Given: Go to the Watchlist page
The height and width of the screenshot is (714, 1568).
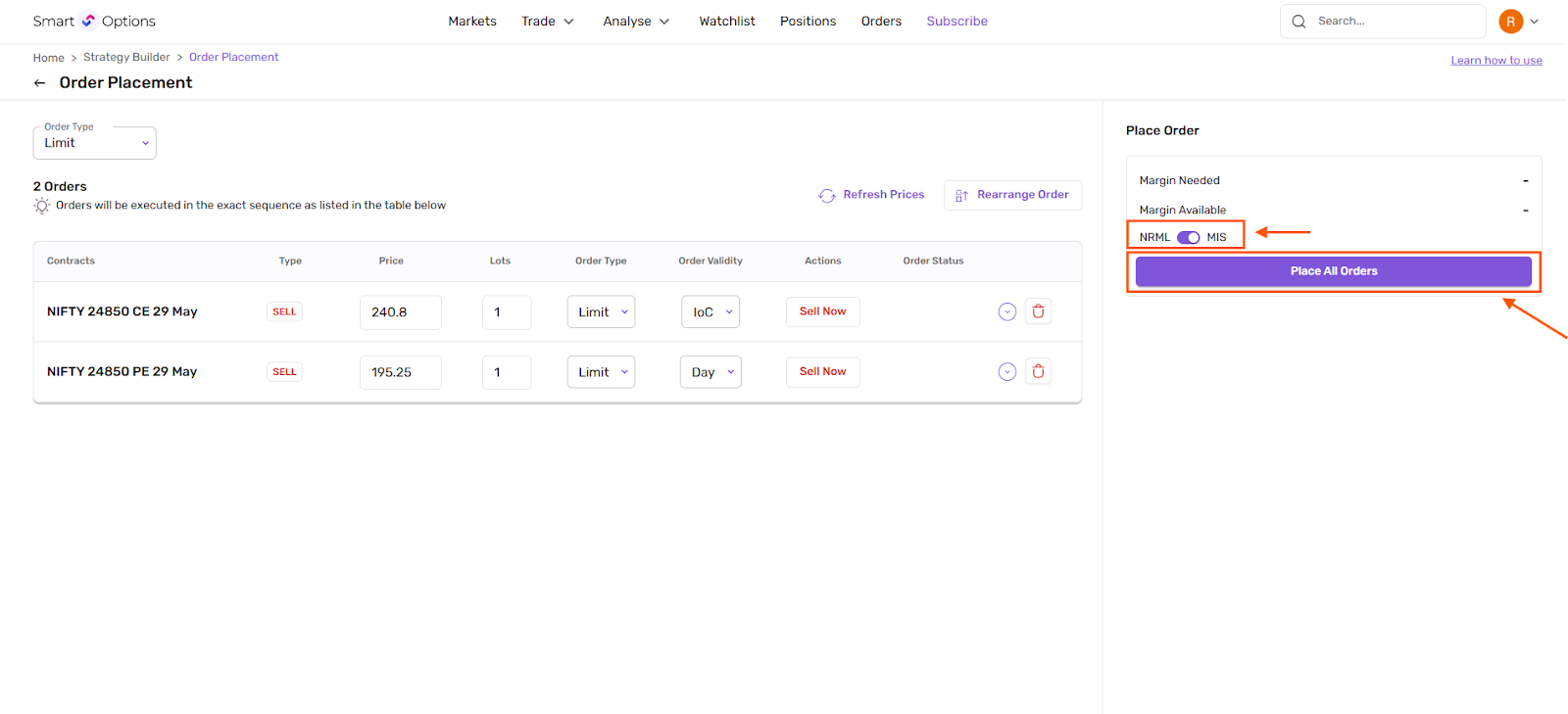Looking at the screenshot, I should click(727, 22).
